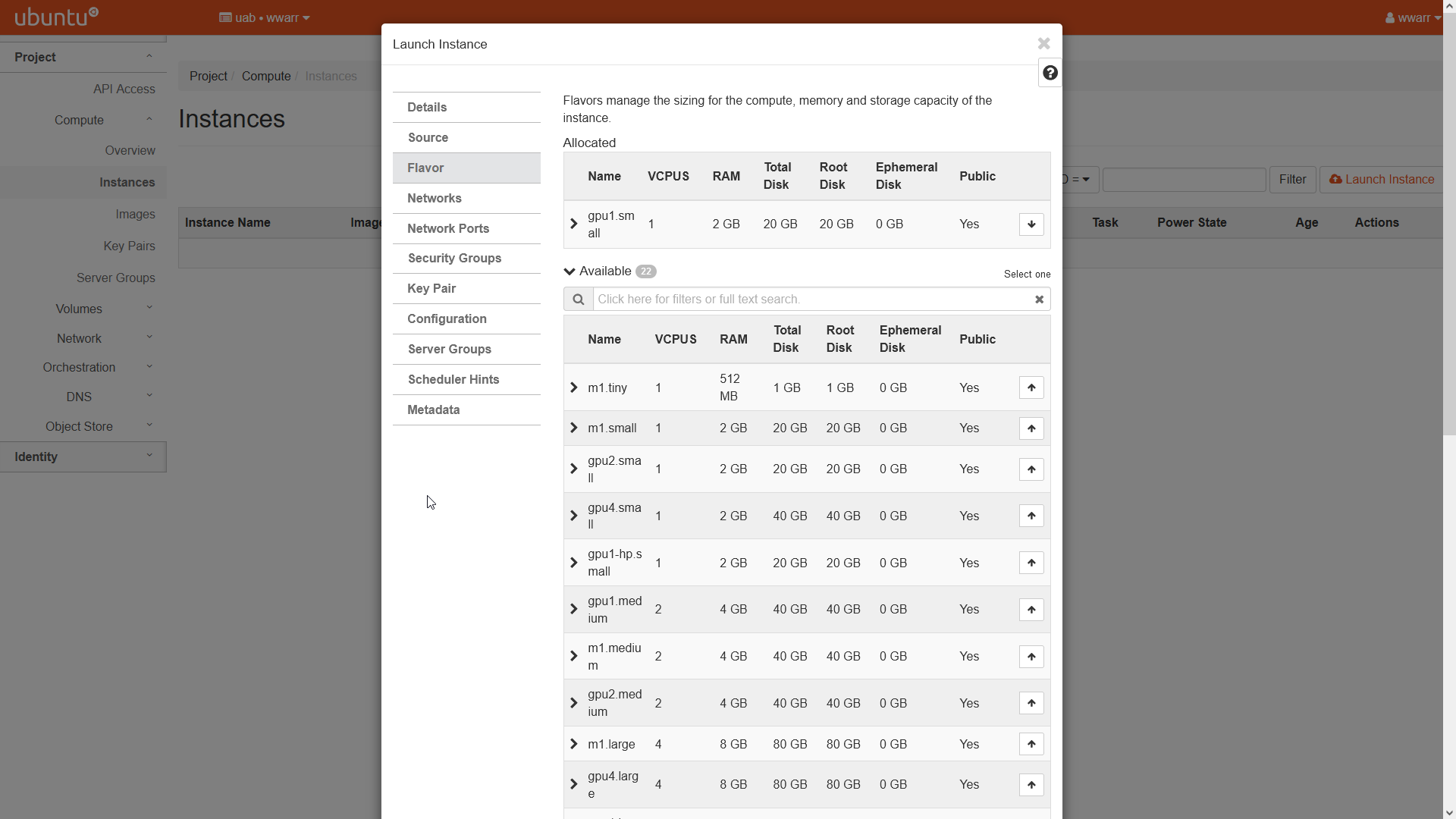Expand details of m1.tiny row
1456x819 pixels.
pos(574,388)
